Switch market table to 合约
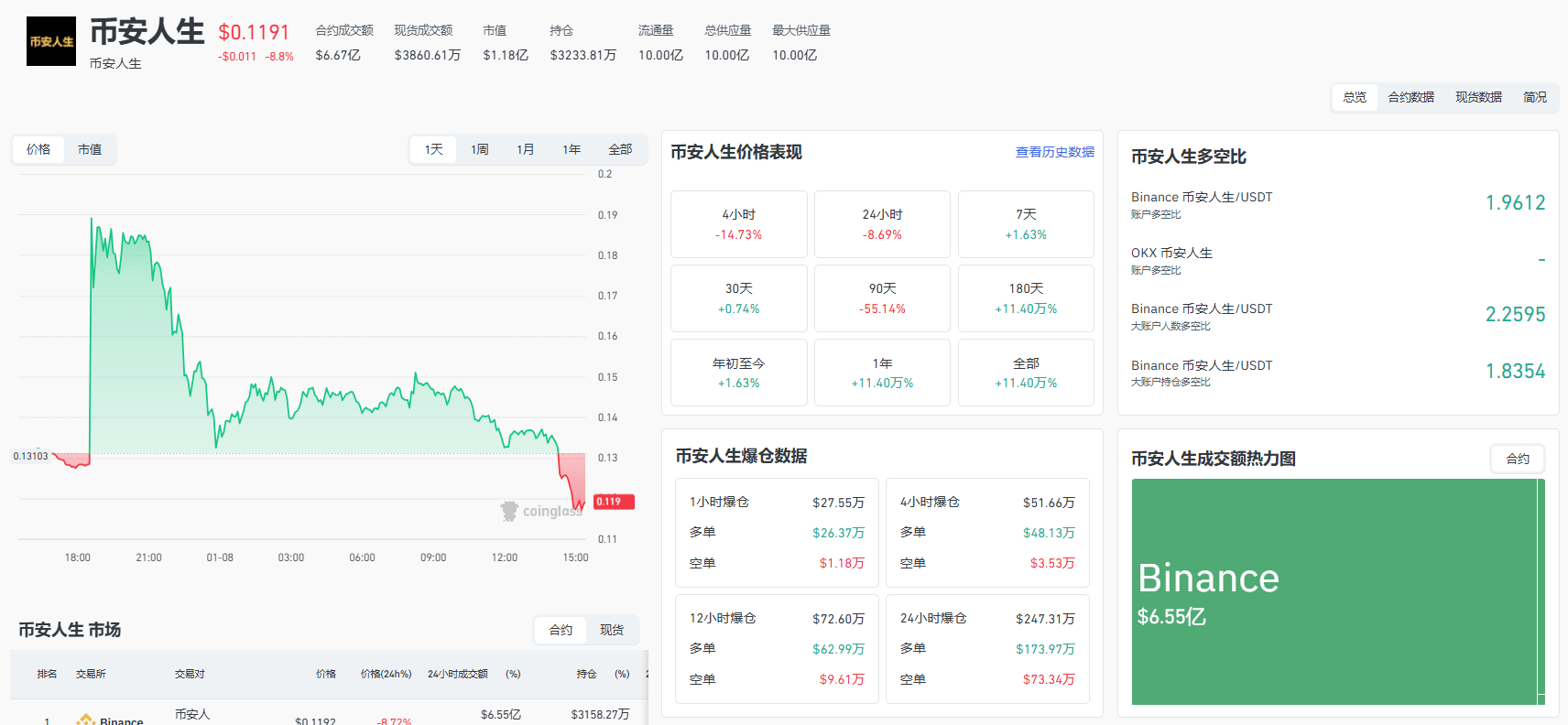This screenshot has height=725, width=1568. coord(561,630)
